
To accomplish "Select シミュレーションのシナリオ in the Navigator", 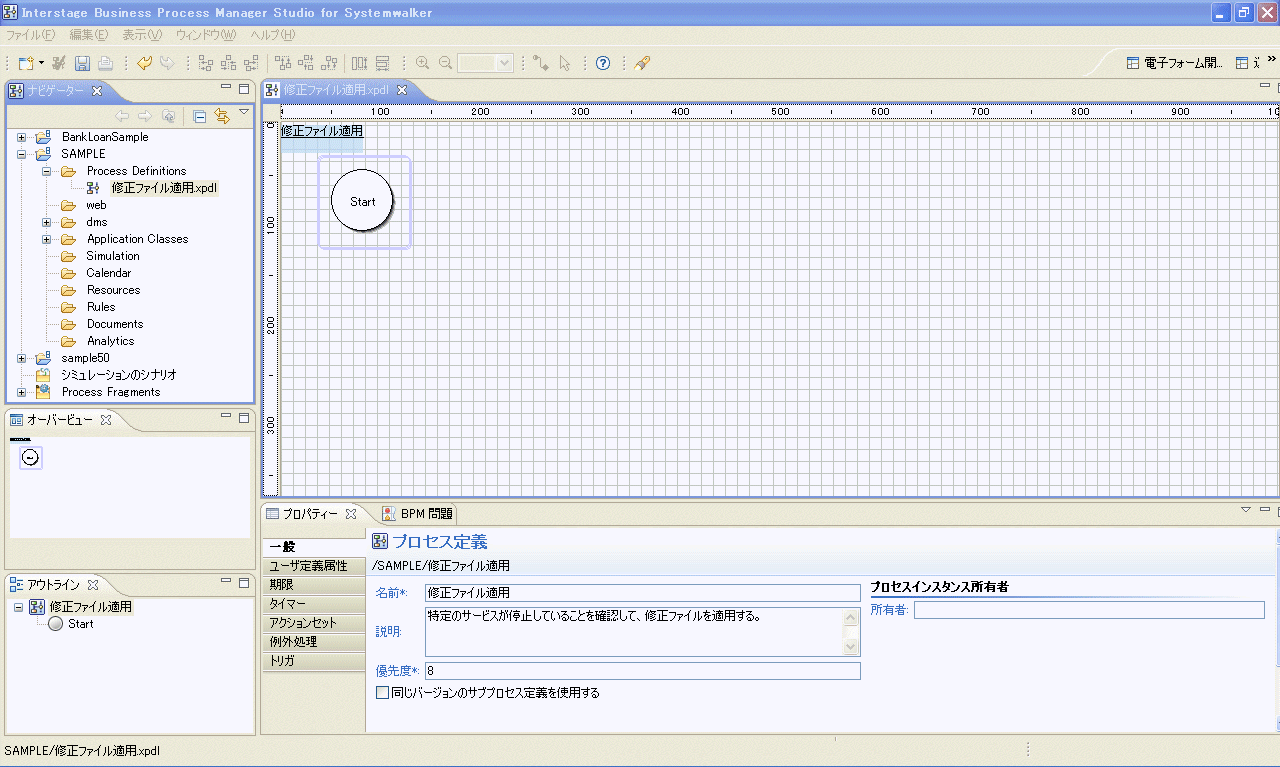I will (x=119, y=375).
